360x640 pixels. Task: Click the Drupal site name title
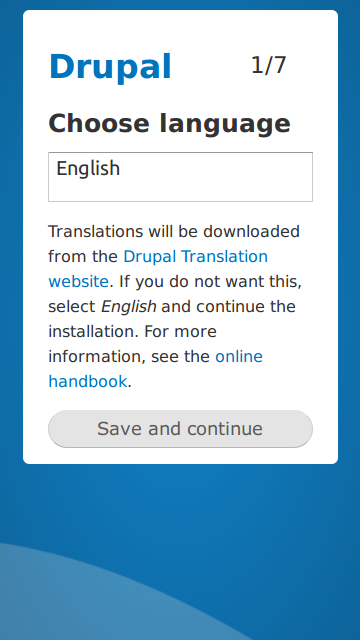coord(110,67)
